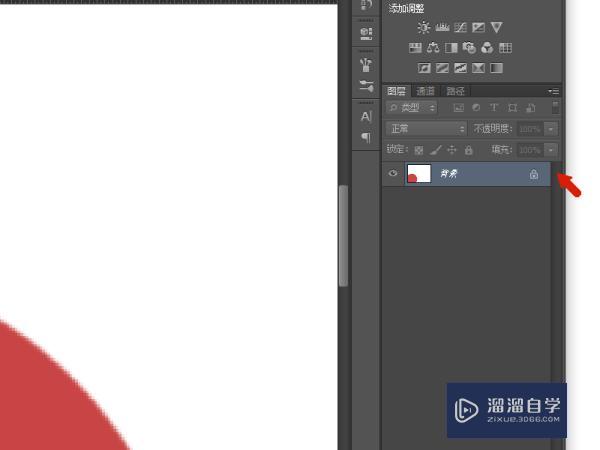
Task: Open the Layers panel flyout menu
Action: (553, 91)
